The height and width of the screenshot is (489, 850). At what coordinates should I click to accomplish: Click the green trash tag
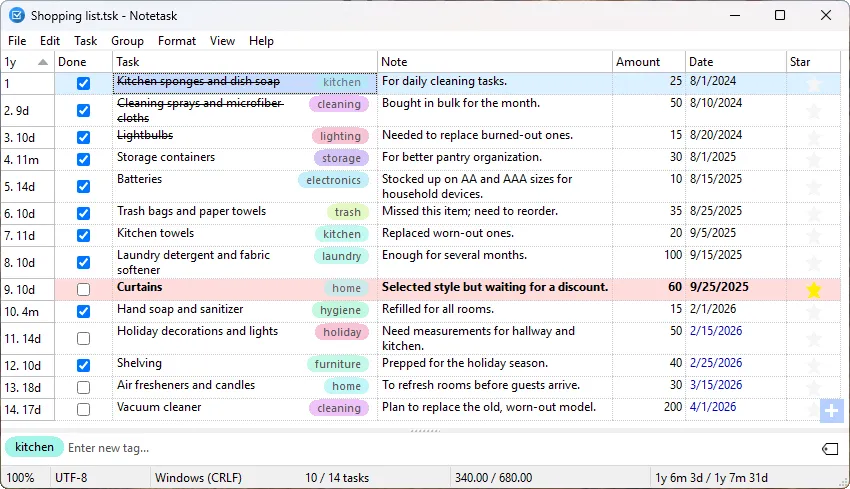(347, 212)
